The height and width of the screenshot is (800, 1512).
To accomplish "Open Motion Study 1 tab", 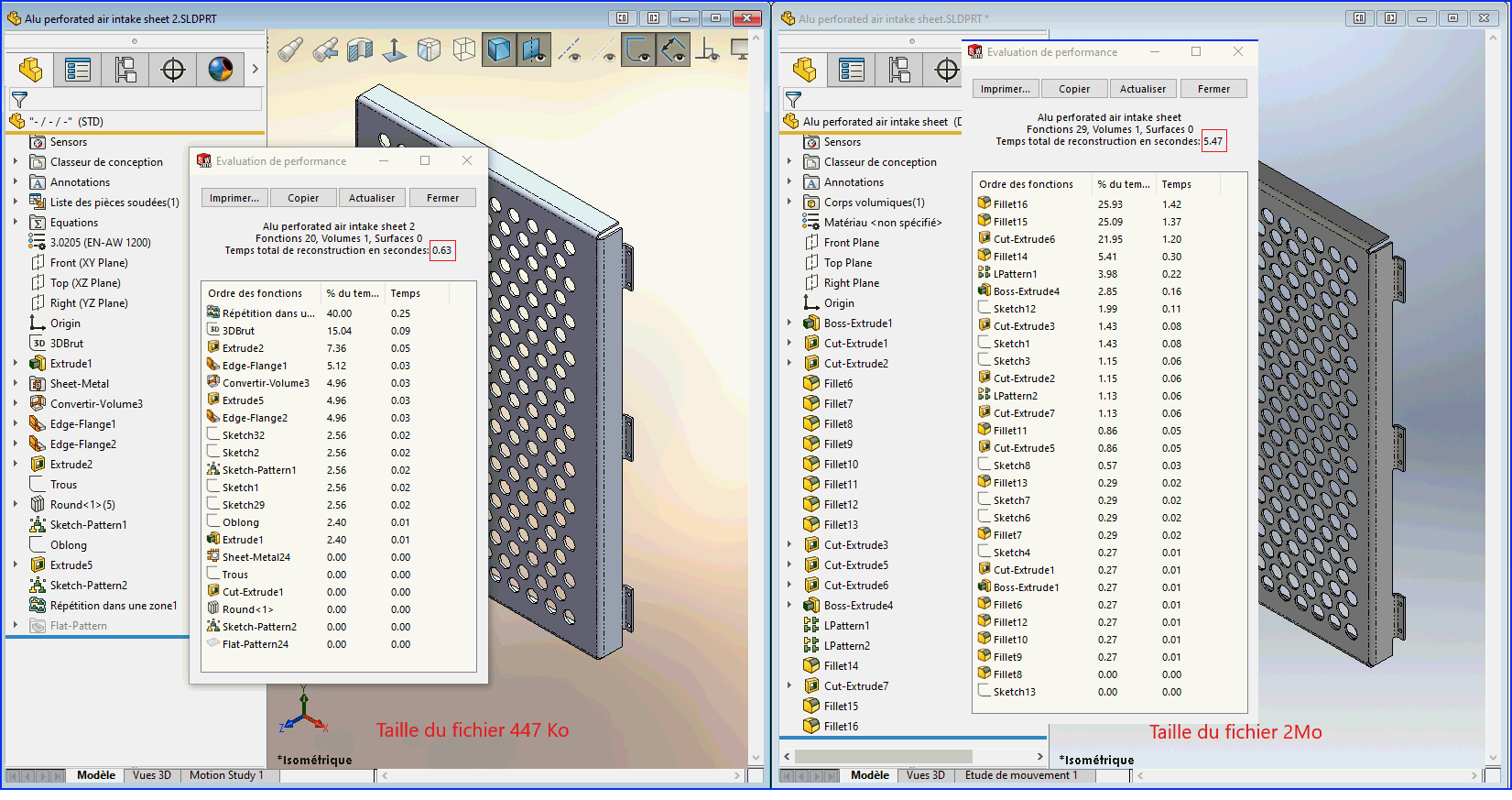I will click(226, 775).
